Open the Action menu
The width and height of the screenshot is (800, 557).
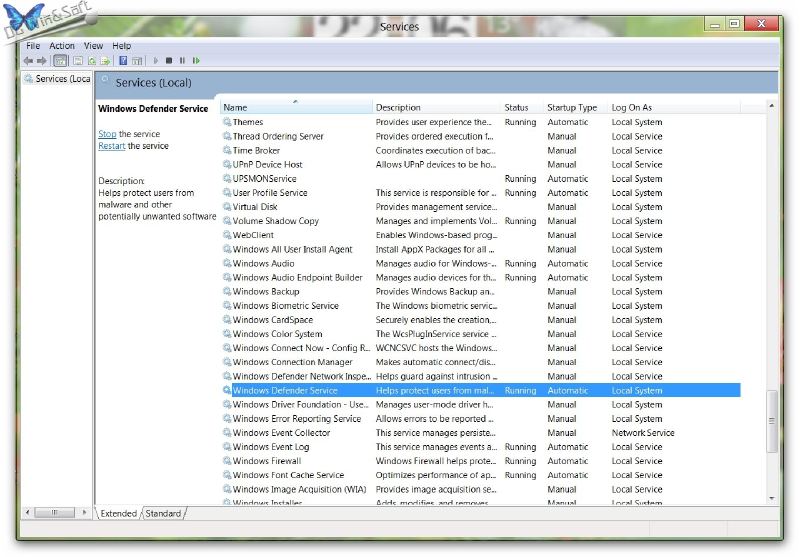(62, 46)
